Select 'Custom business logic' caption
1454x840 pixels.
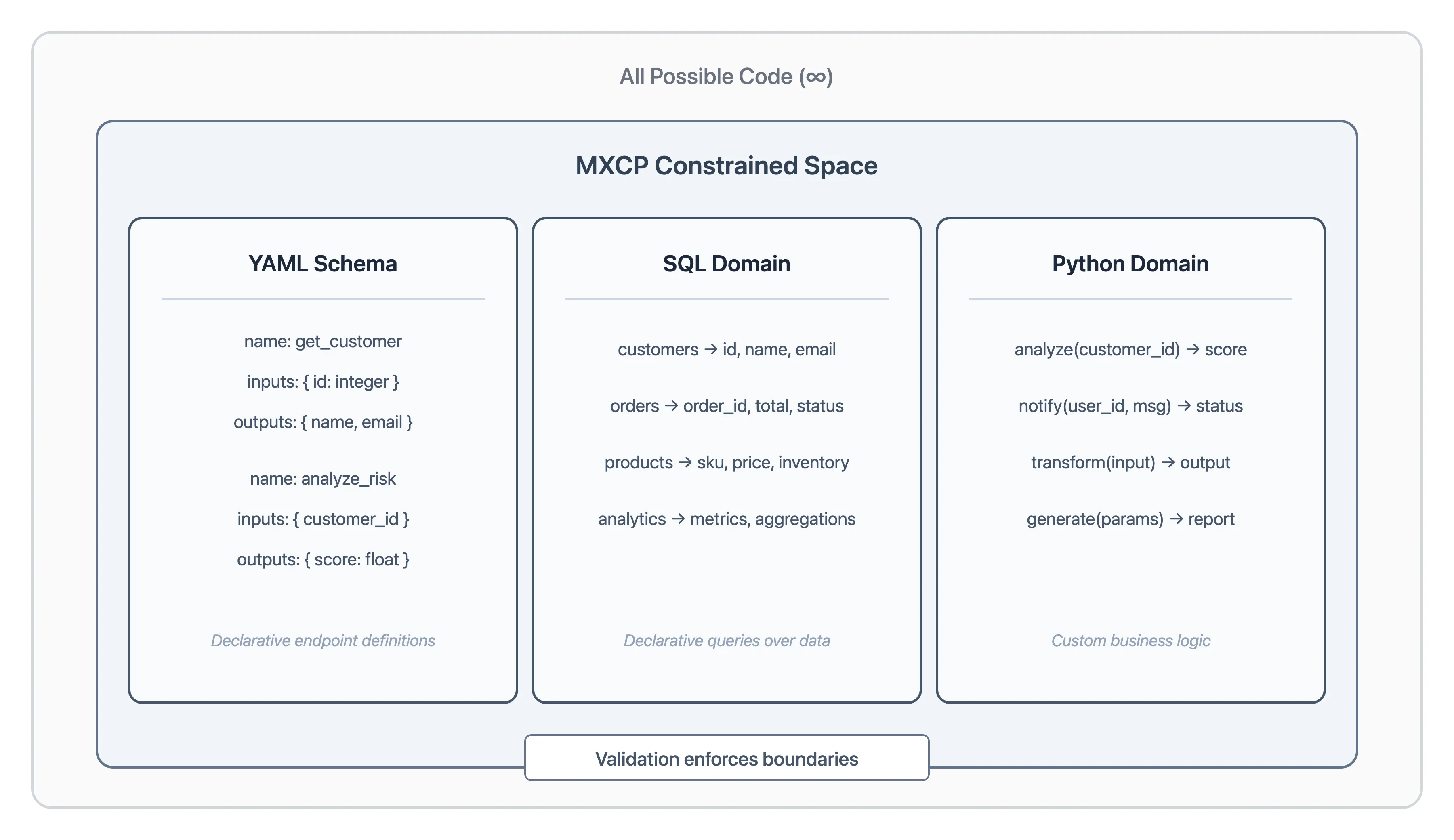1130,640
